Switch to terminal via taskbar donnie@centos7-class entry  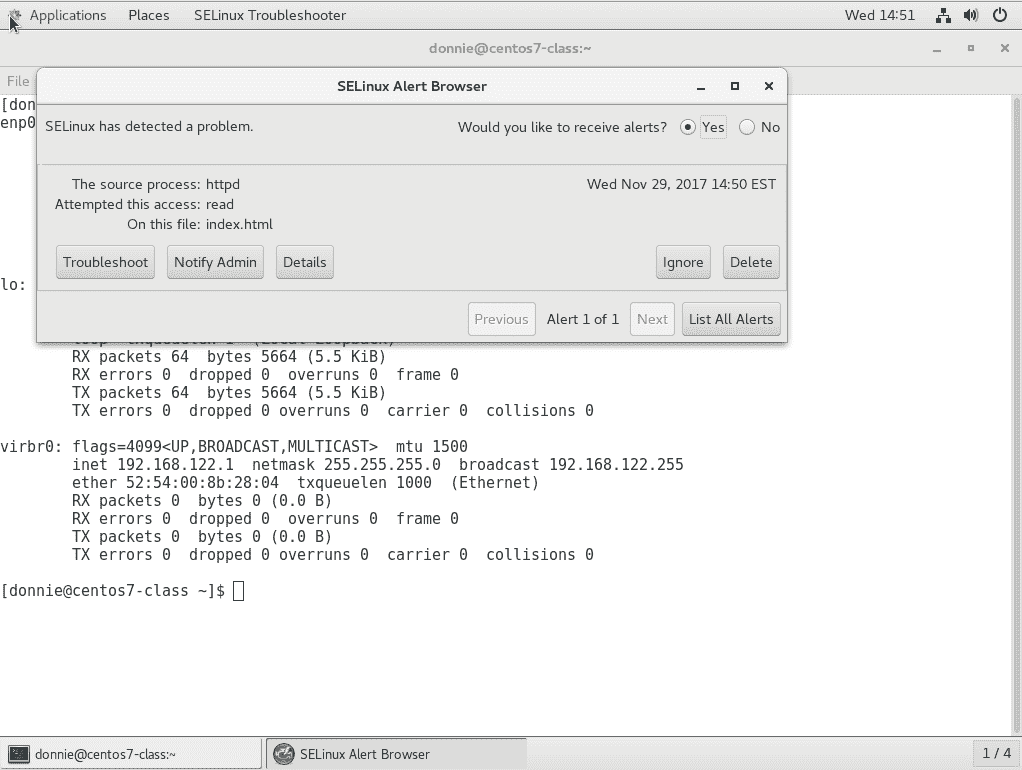coord(130,754)
